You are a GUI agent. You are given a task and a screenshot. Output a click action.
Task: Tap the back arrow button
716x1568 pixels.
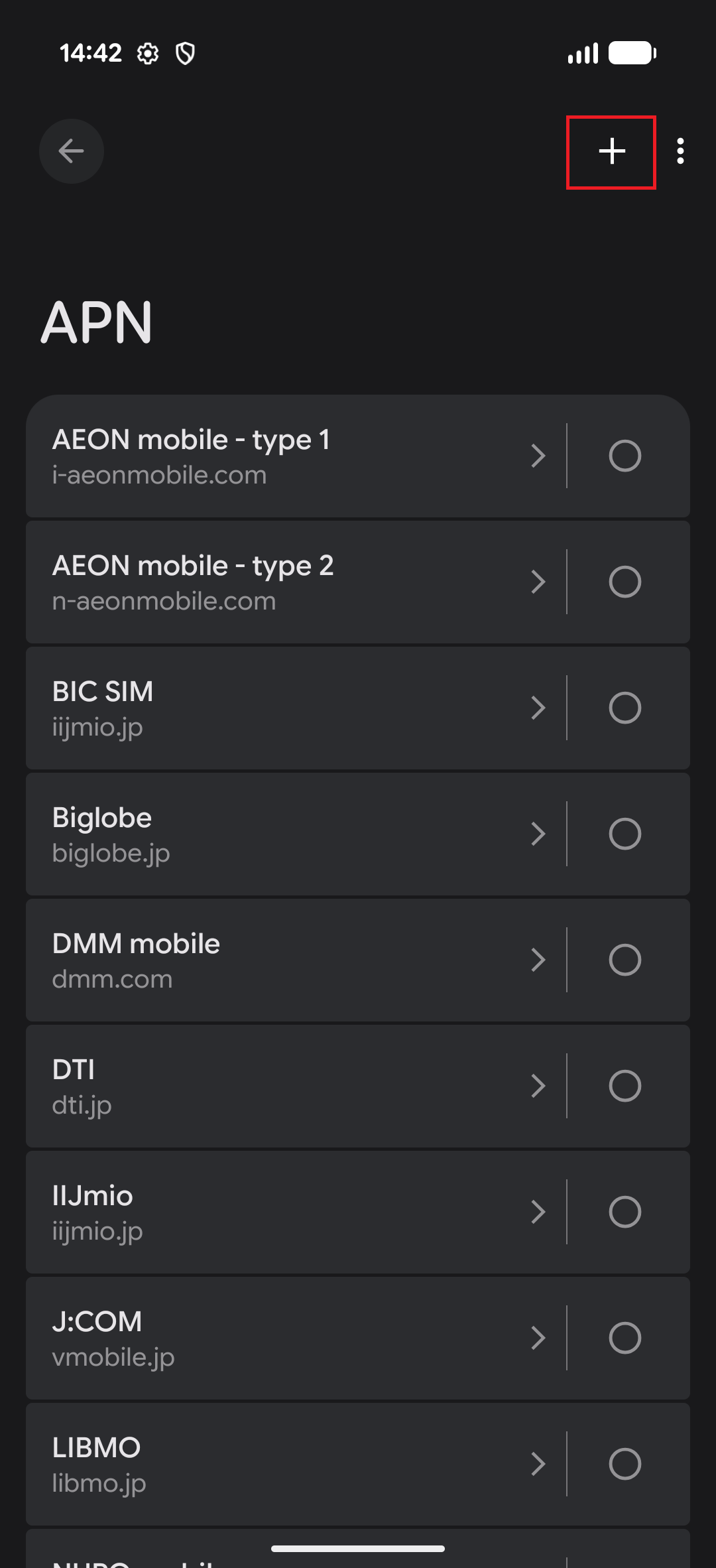click(x=72, y=151)
